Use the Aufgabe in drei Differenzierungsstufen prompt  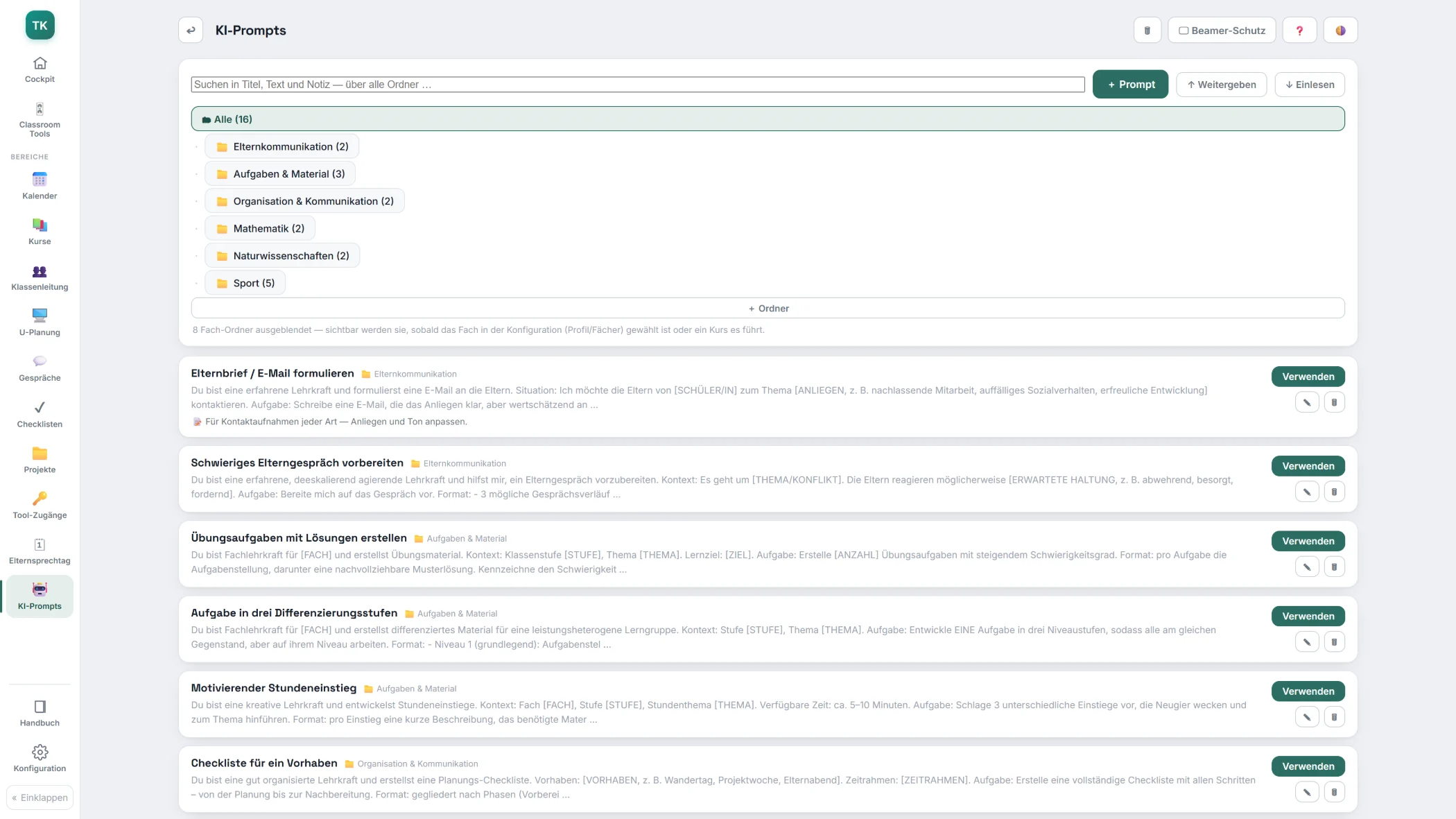coord(1308,616)
